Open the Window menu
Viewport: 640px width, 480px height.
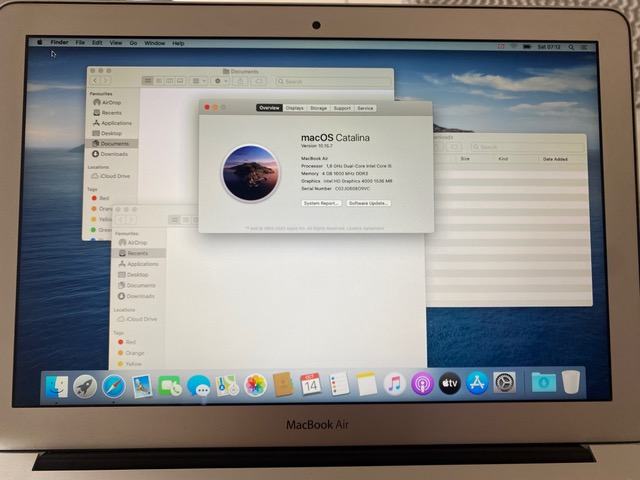point(155,43)
